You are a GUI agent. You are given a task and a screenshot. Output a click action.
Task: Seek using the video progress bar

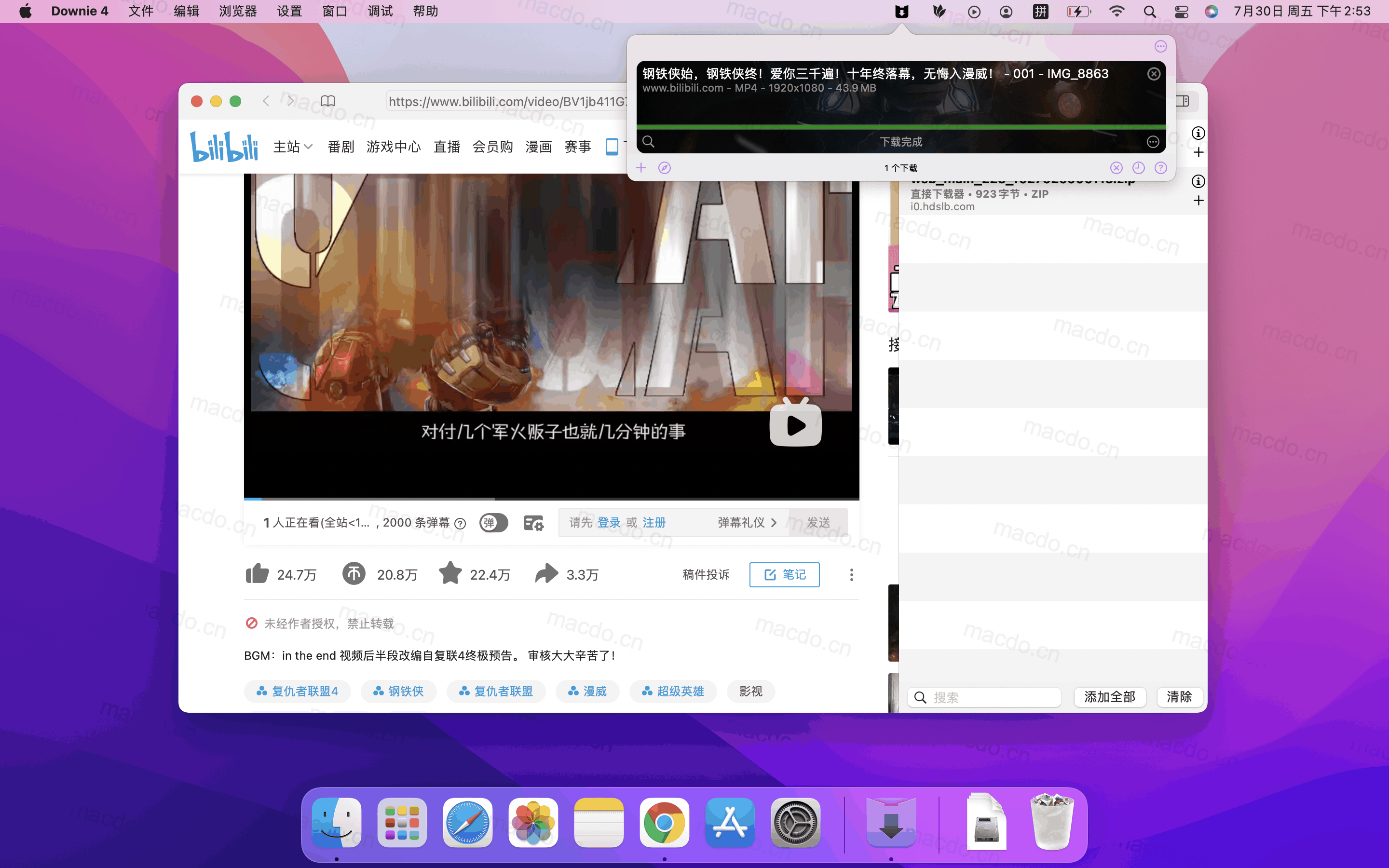551,498
